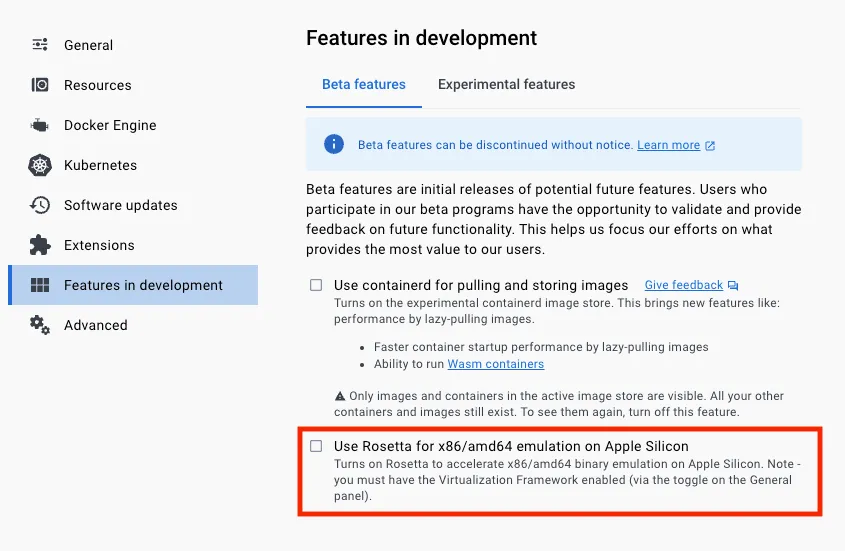The height and width of the screenshot is (551, 845).
Task: Enable containerd for pulling and storing images
Action: (316, 285)
